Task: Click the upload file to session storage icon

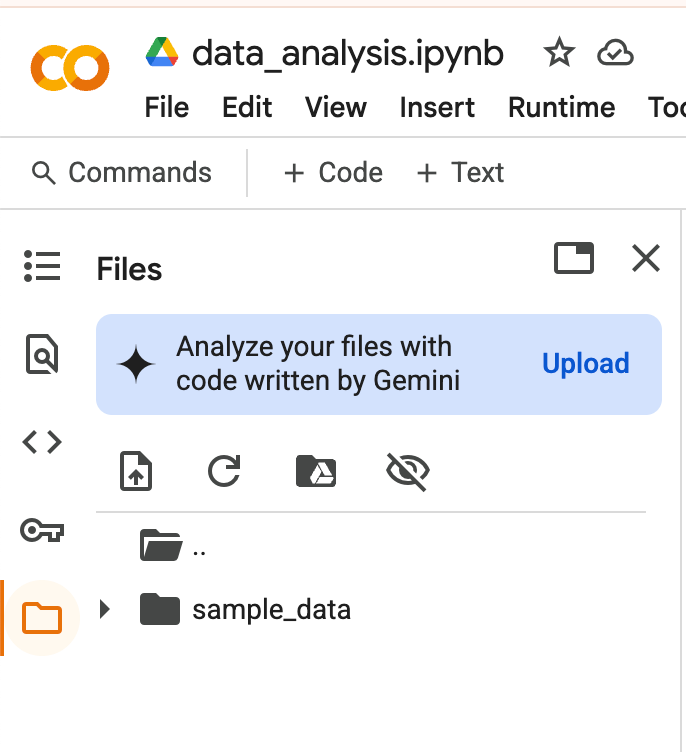Action: 136,471
